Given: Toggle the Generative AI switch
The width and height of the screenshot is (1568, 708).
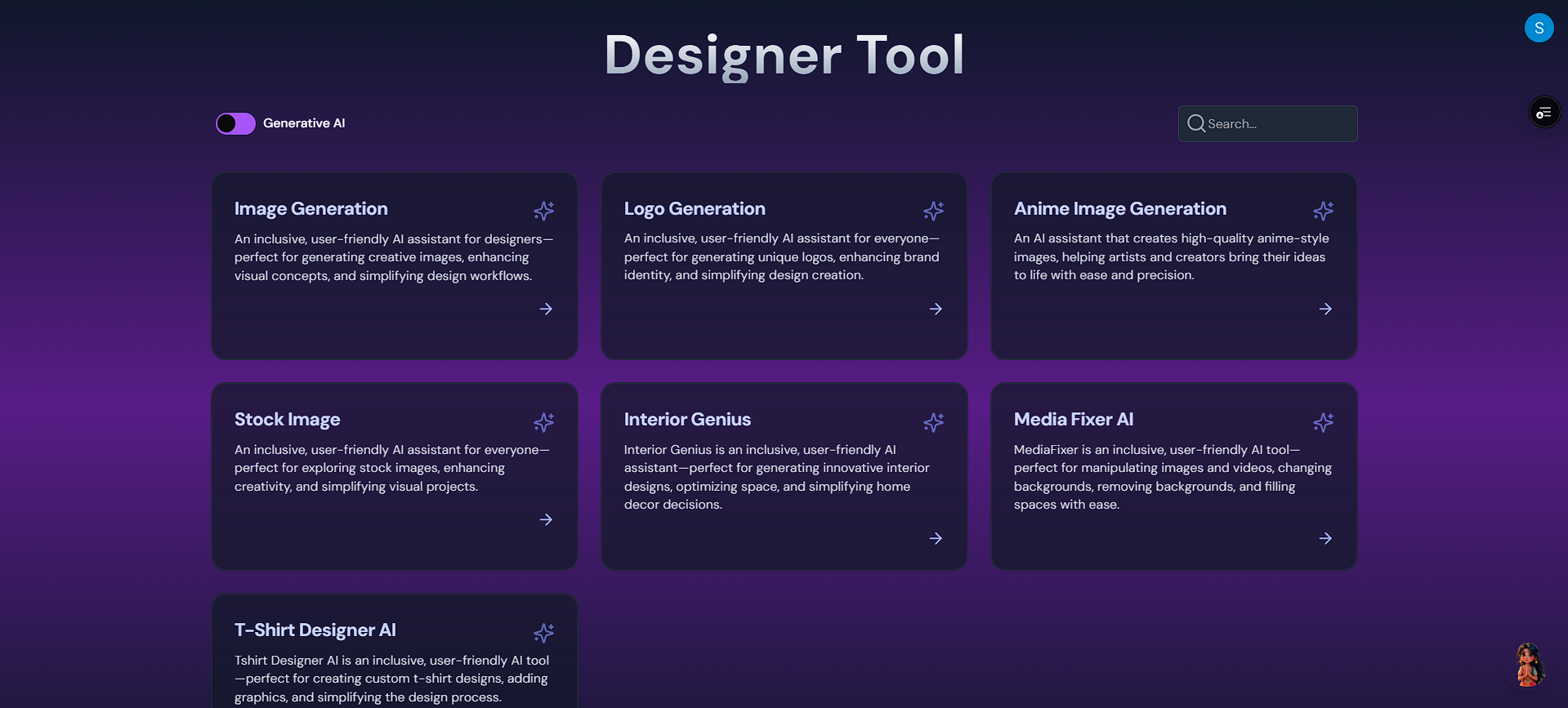Looking at the screenshot, I should [x=235, y=123].
